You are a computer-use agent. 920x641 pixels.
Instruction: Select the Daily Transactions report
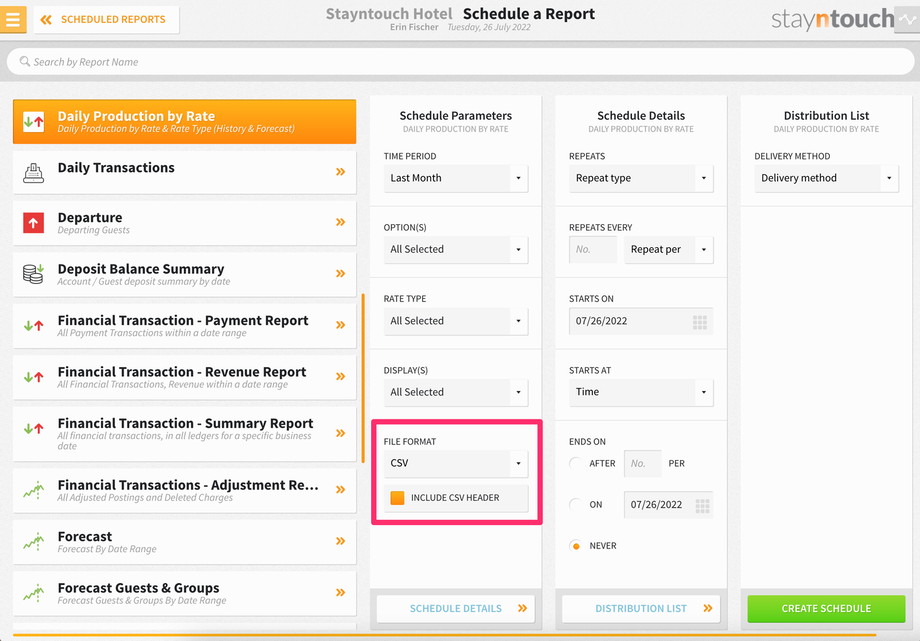tap(184, 172)
